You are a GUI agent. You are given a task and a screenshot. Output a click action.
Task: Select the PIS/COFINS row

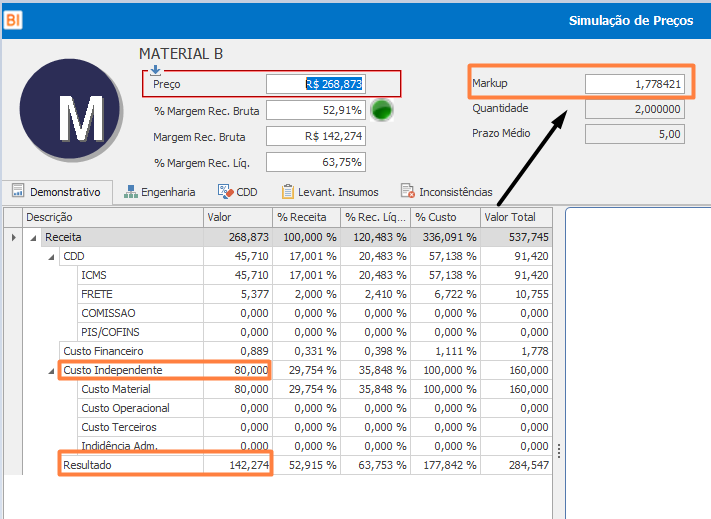pyautogui.click(x=315, y=332)
